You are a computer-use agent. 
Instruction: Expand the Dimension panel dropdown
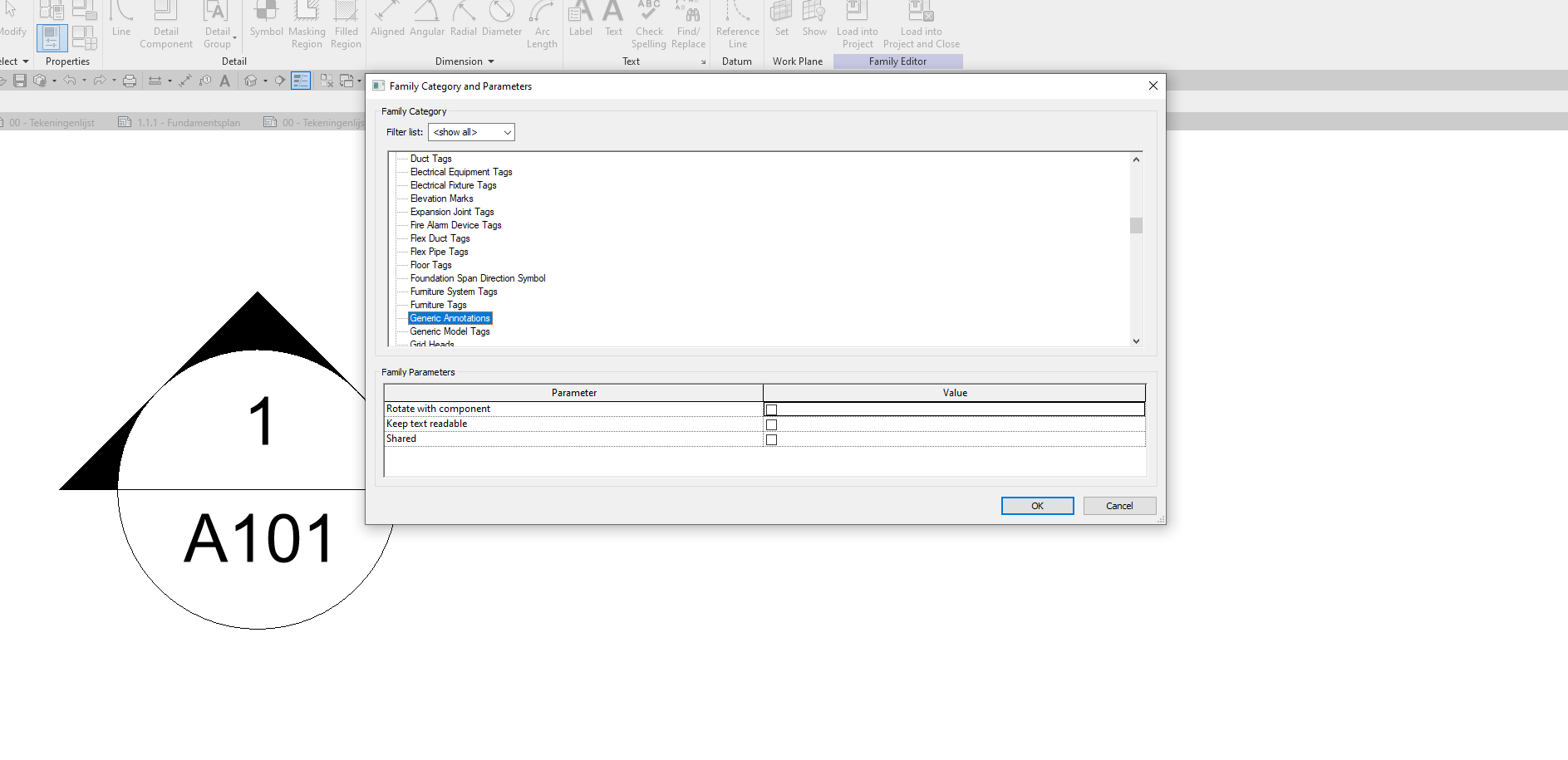click(491, 61)
